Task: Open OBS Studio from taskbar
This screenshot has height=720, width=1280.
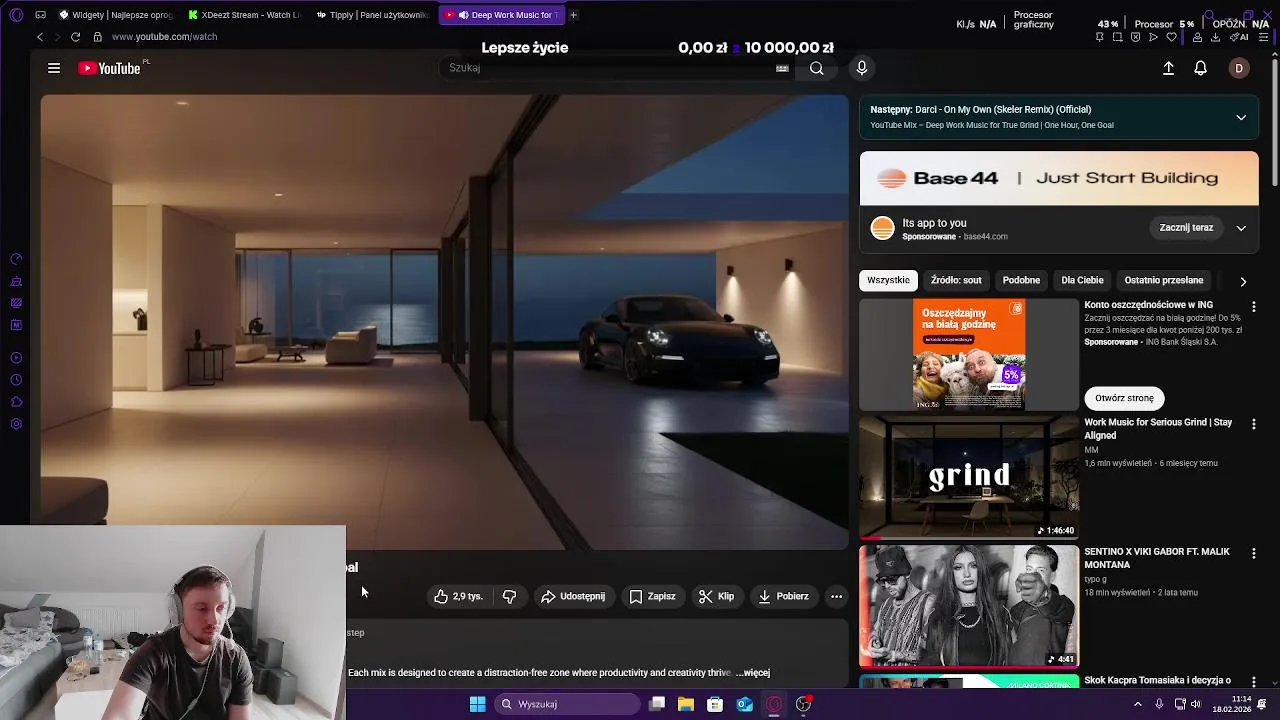Action: click(x=803, y=704)
